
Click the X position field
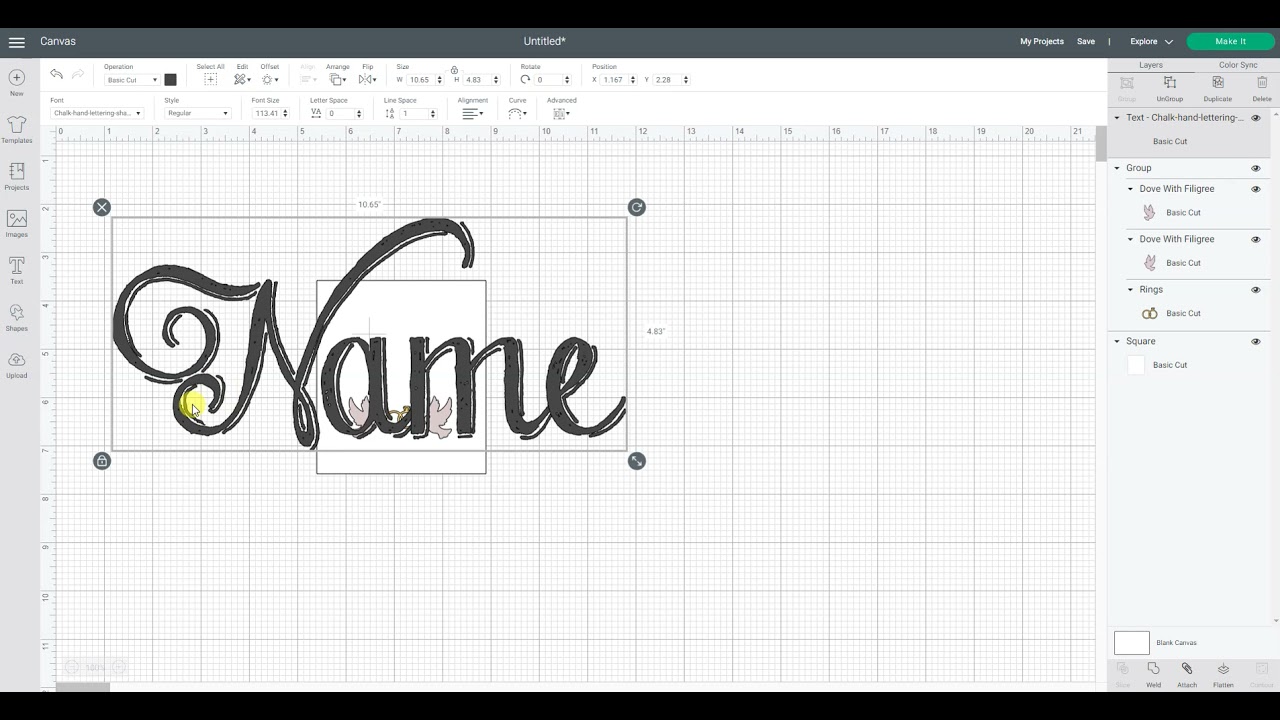(614, 80)
